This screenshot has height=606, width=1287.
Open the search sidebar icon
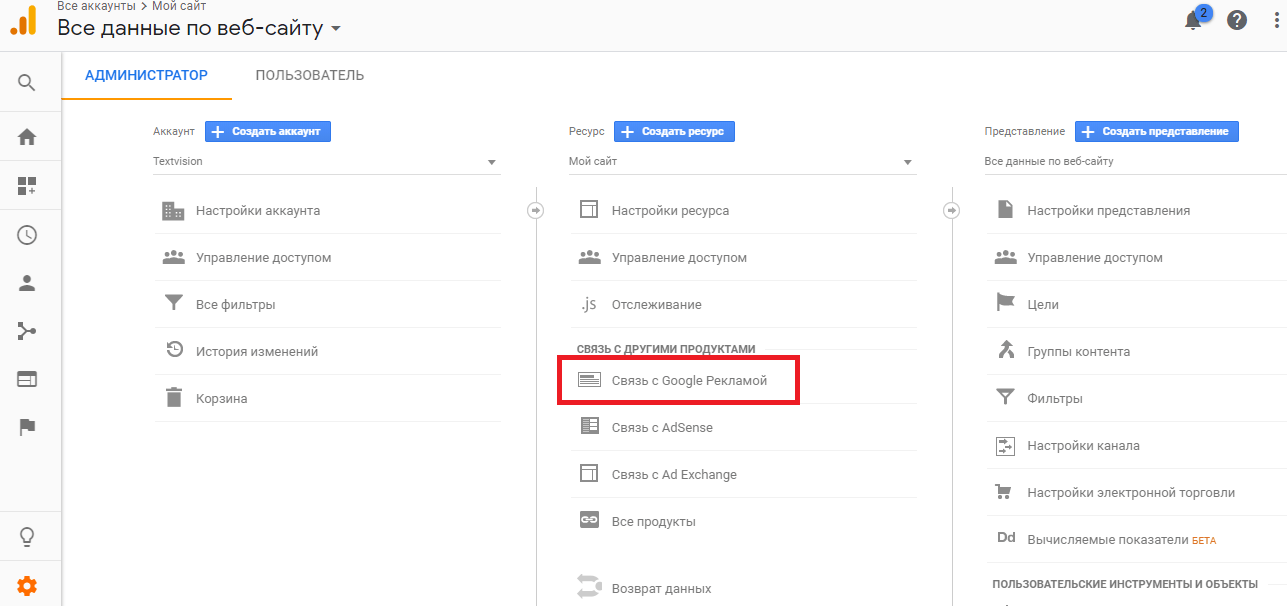pyautogui.click(x=27, y=82)
